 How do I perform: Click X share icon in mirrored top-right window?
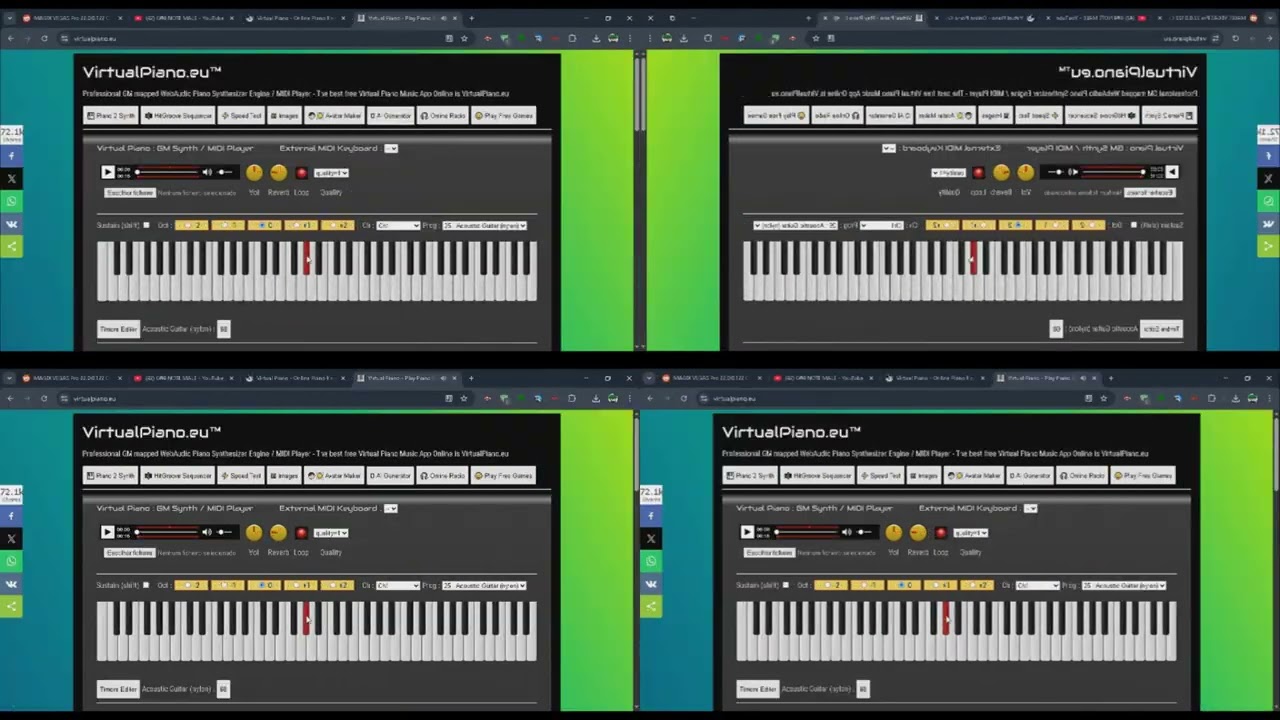coord(1268,179)
